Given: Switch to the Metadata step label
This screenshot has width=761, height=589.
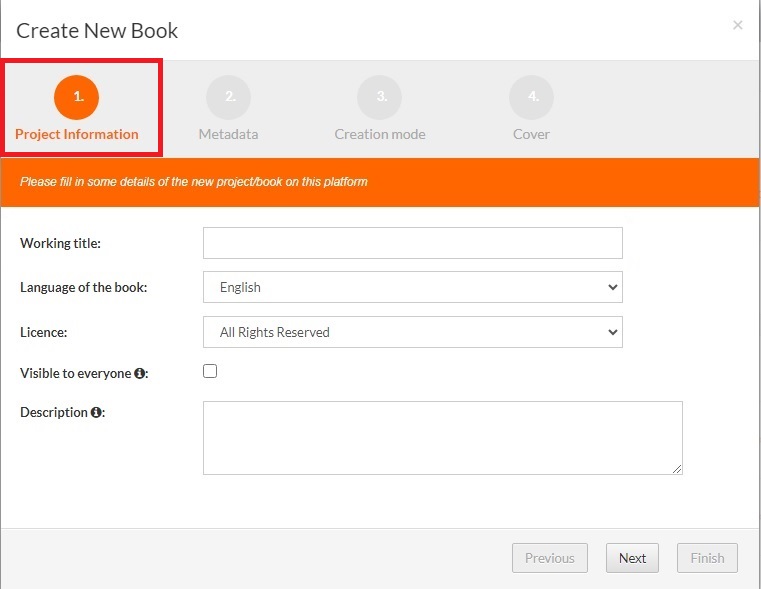Looking at the screenshot, I should tap(228, 134).
